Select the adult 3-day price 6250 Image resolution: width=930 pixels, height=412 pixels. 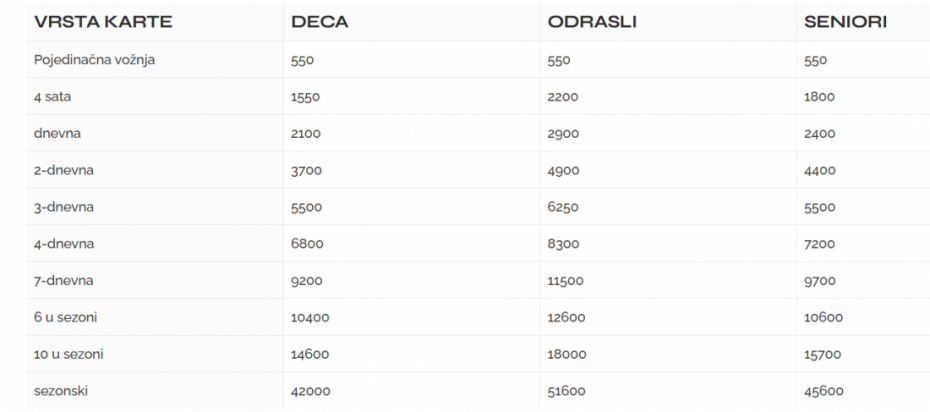pyautogui.click(x=563, y=208)
